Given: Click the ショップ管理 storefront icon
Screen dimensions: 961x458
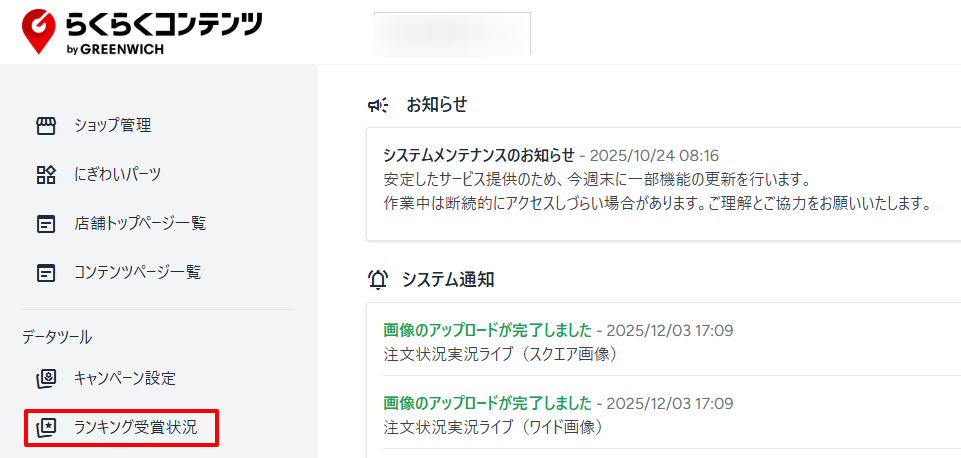Looking at the screenshot, I should click(x=46, y=126).
